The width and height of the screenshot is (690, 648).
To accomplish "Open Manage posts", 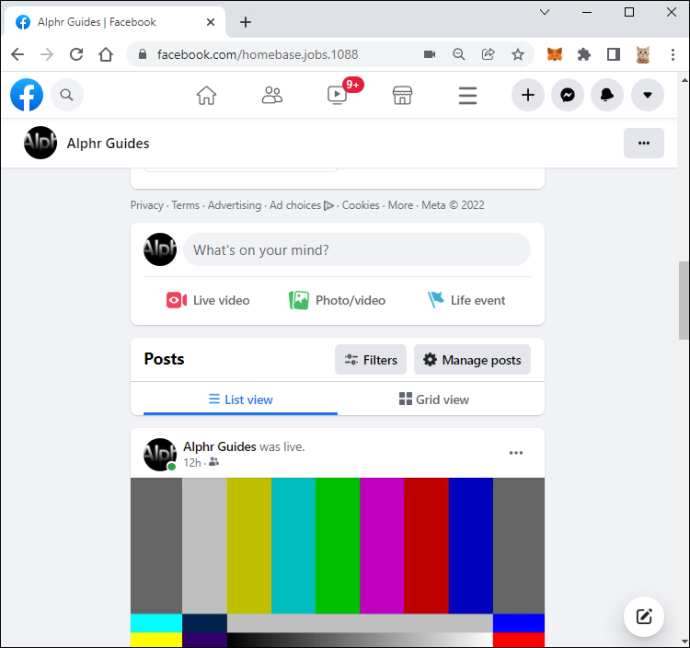I will click(472, 360).
